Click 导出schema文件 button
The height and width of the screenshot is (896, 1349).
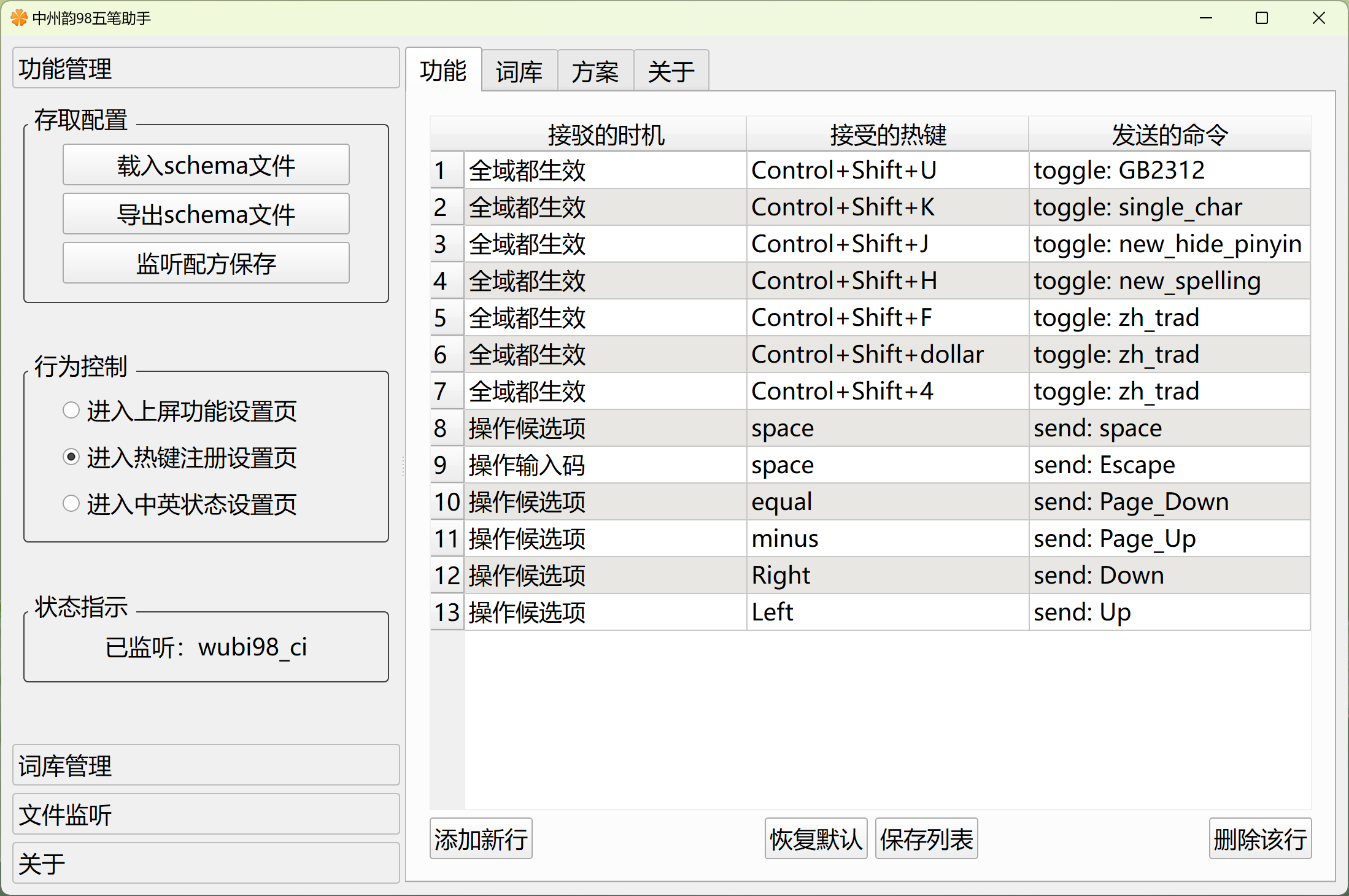click(206, 214)
